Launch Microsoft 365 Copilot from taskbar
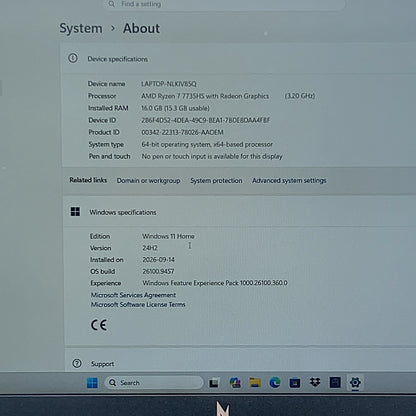416x416 pixels. [235, 383]
